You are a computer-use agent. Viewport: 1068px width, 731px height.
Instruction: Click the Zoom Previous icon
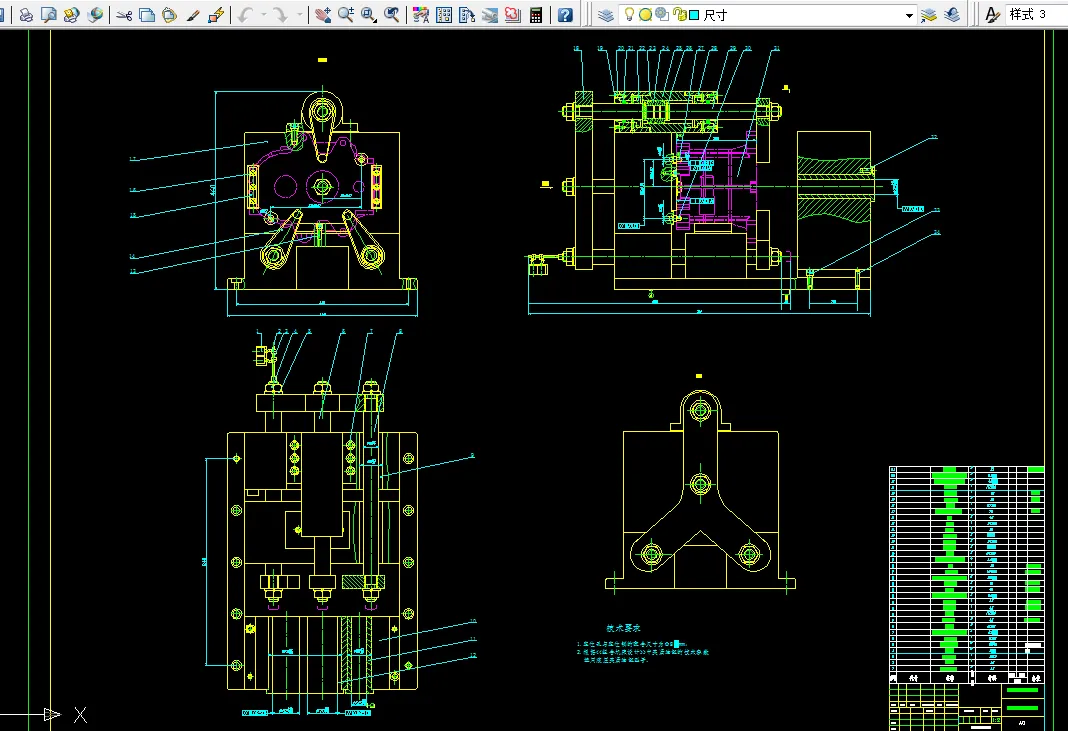392,14
